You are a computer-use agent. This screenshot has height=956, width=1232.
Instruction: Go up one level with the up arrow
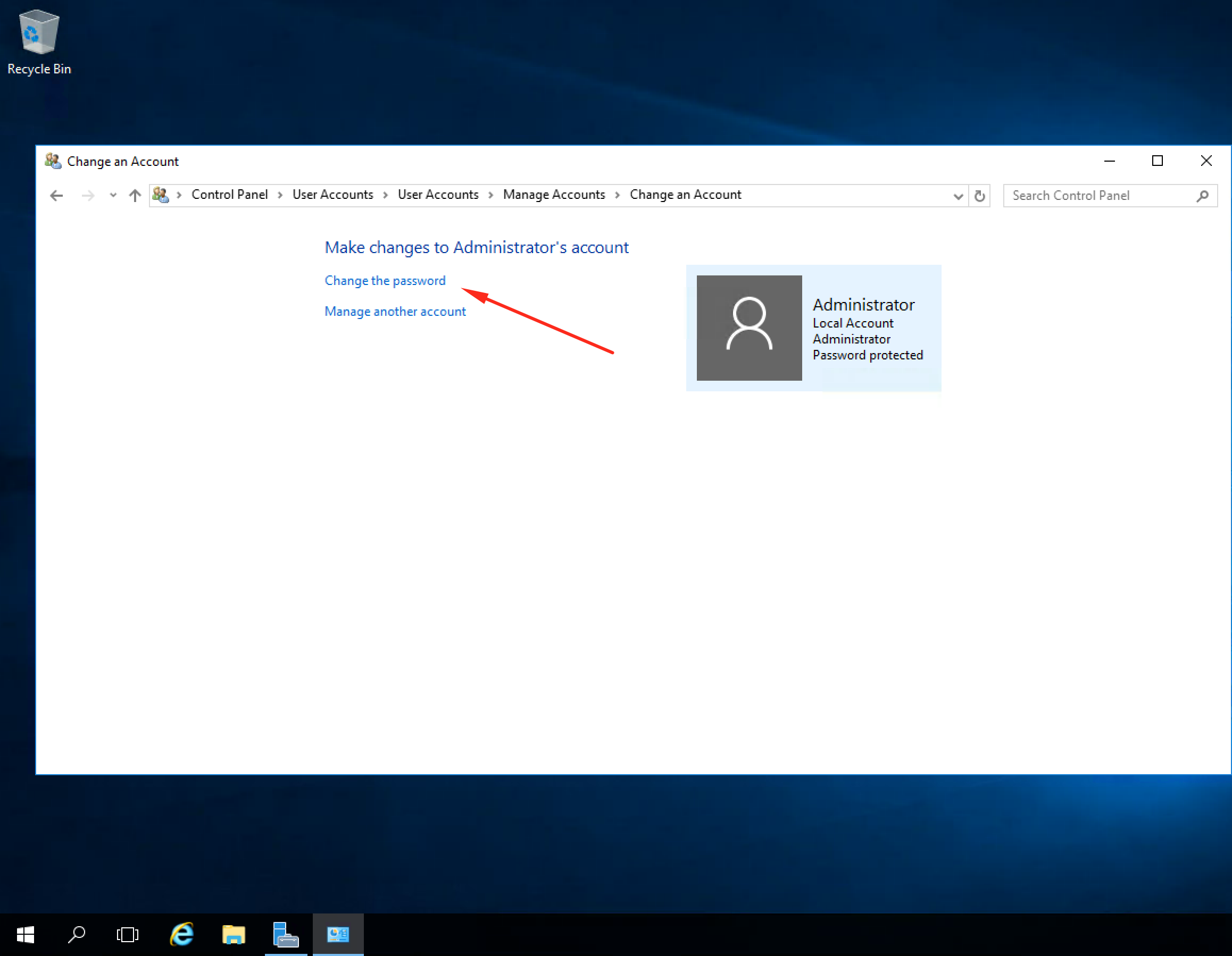pos(135,196)
